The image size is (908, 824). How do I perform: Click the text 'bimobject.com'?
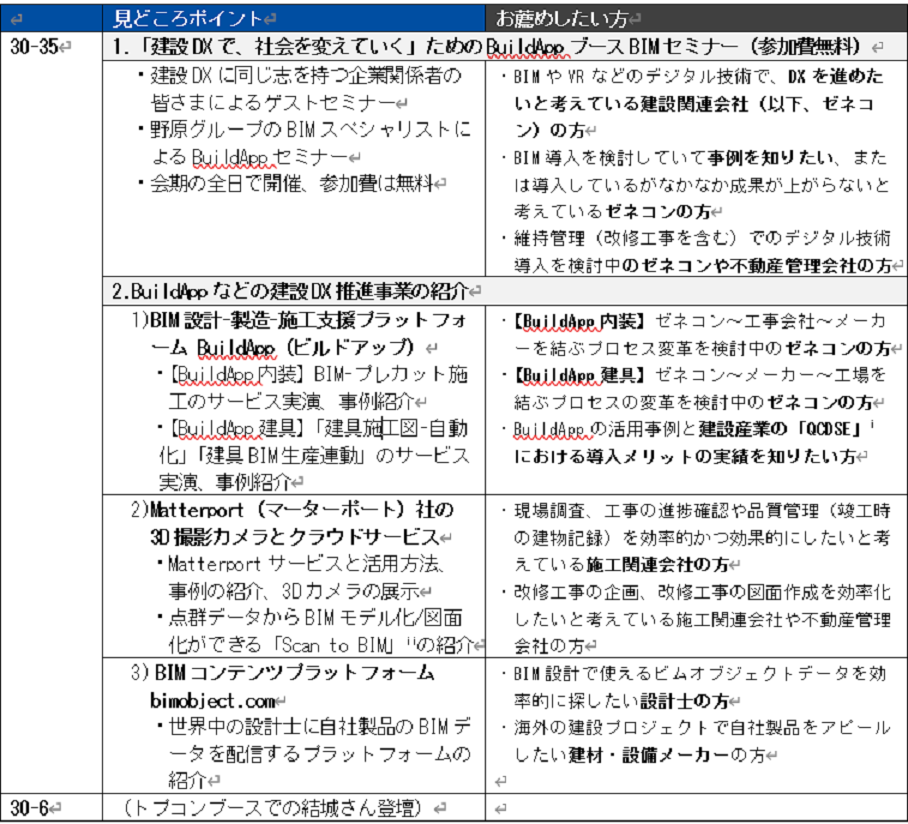pos(213,701)
